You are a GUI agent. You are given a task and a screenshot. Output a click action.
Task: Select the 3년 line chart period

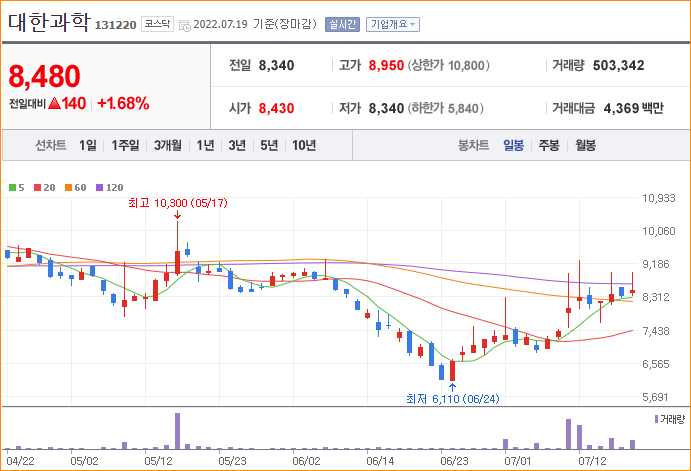point(237,145)
